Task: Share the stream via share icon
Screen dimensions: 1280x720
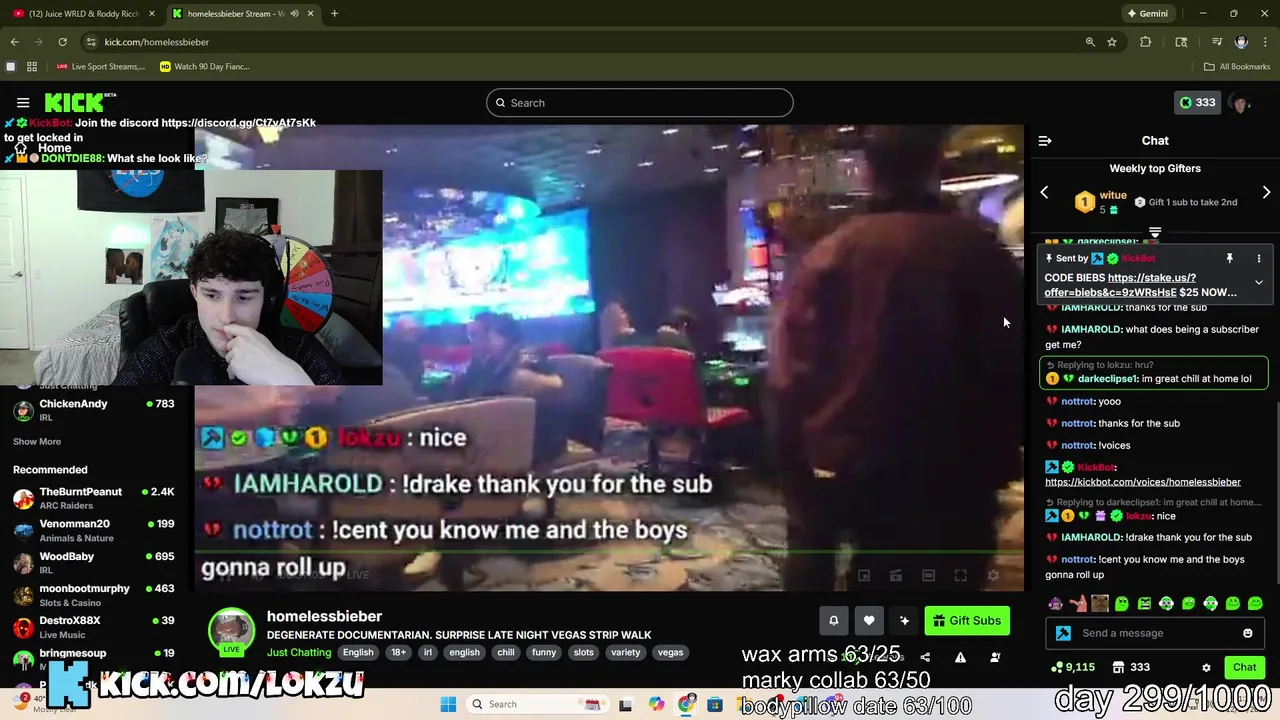Action: [x=925, y=658]
